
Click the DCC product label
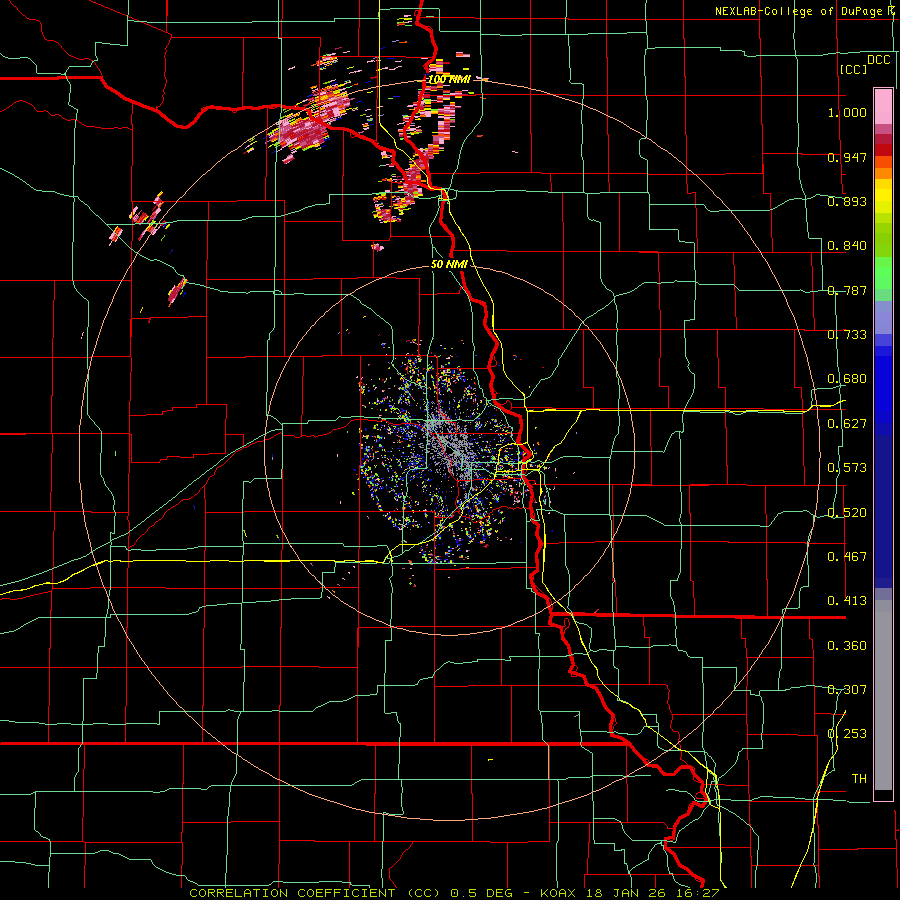(x=878, y=60)
